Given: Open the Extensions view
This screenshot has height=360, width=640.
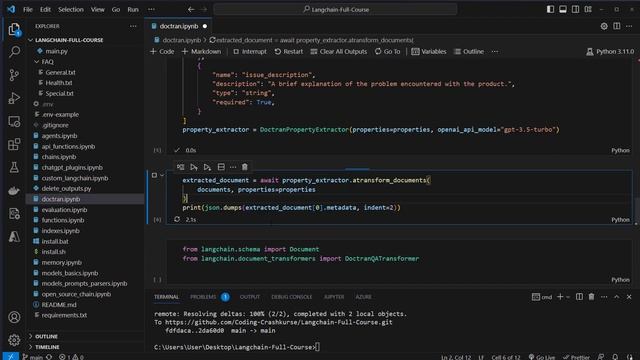Looking at the screenshot, I should [14, 144].
